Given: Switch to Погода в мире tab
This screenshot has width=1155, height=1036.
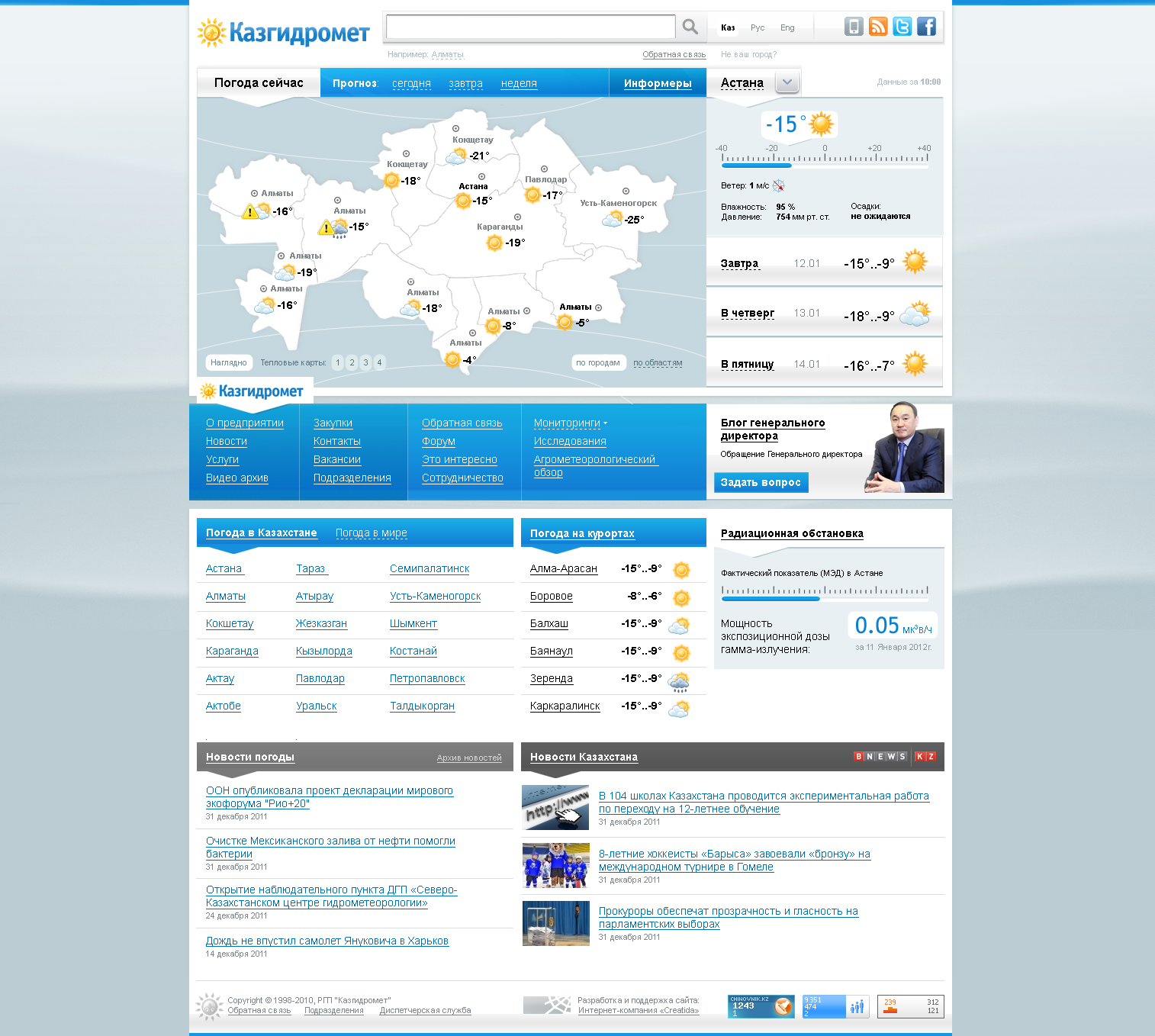Looking at the screenshot, I should pos(372,532).
